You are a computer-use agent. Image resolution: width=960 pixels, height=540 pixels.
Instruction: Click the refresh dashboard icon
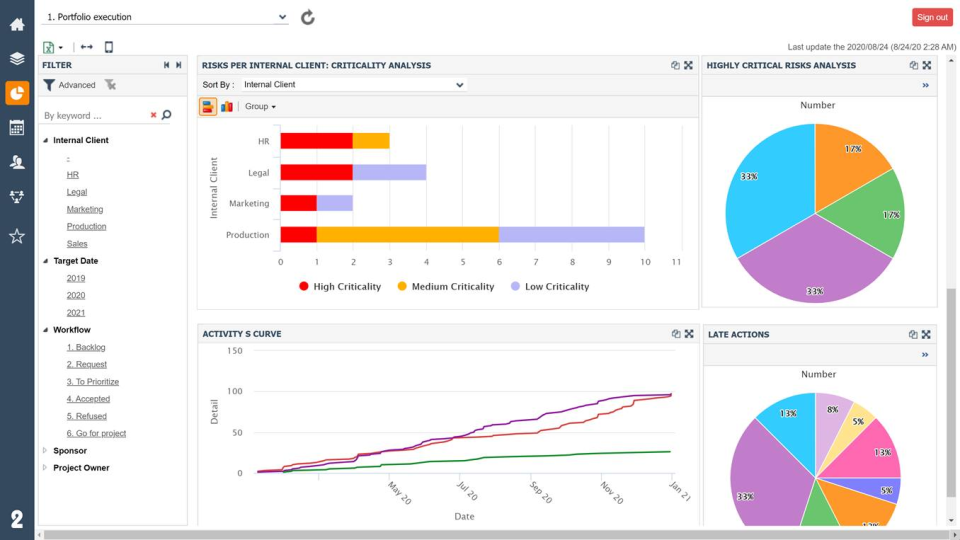tap(307, 17)
